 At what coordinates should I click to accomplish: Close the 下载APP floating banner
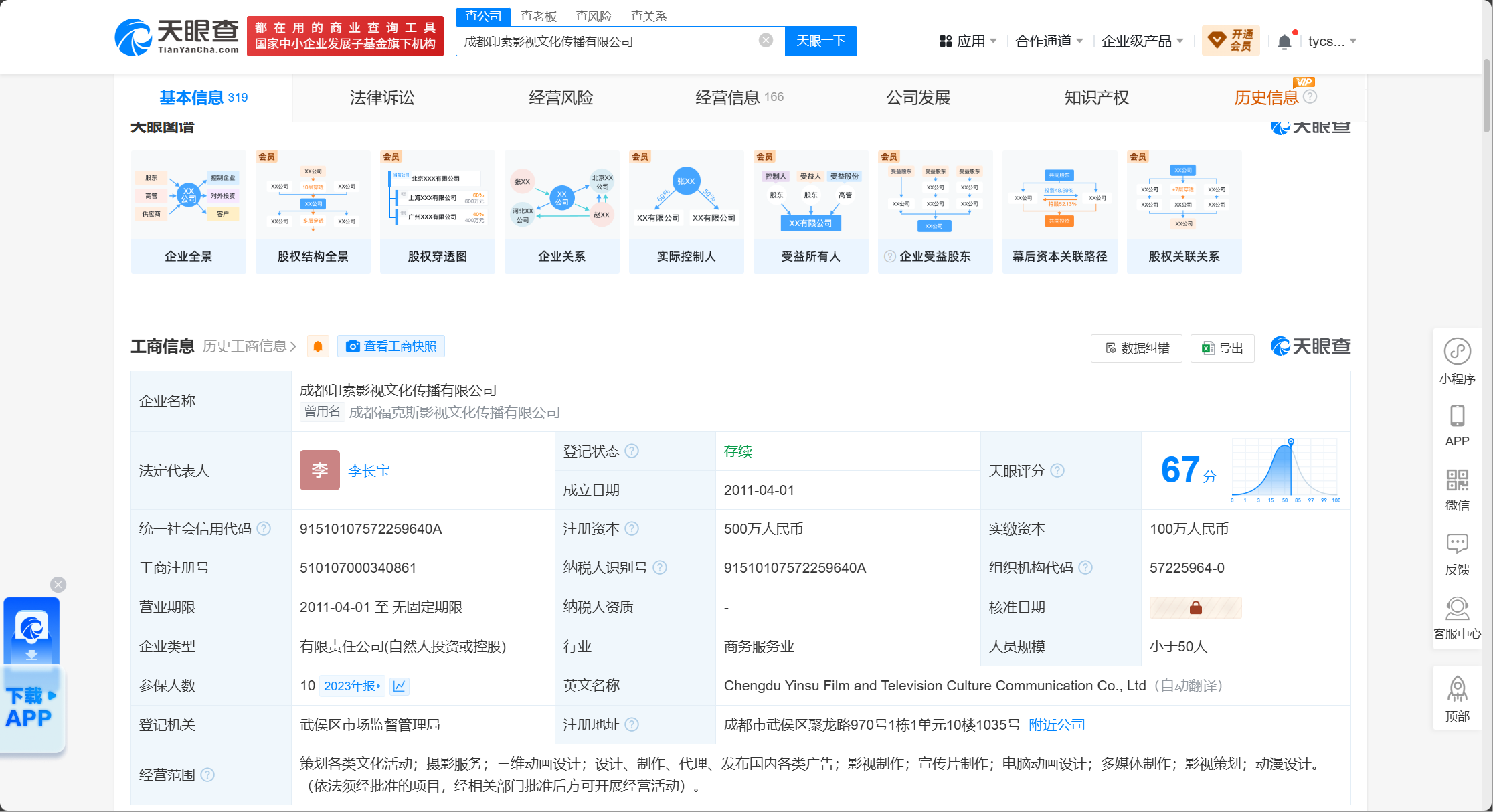point(58,585)
